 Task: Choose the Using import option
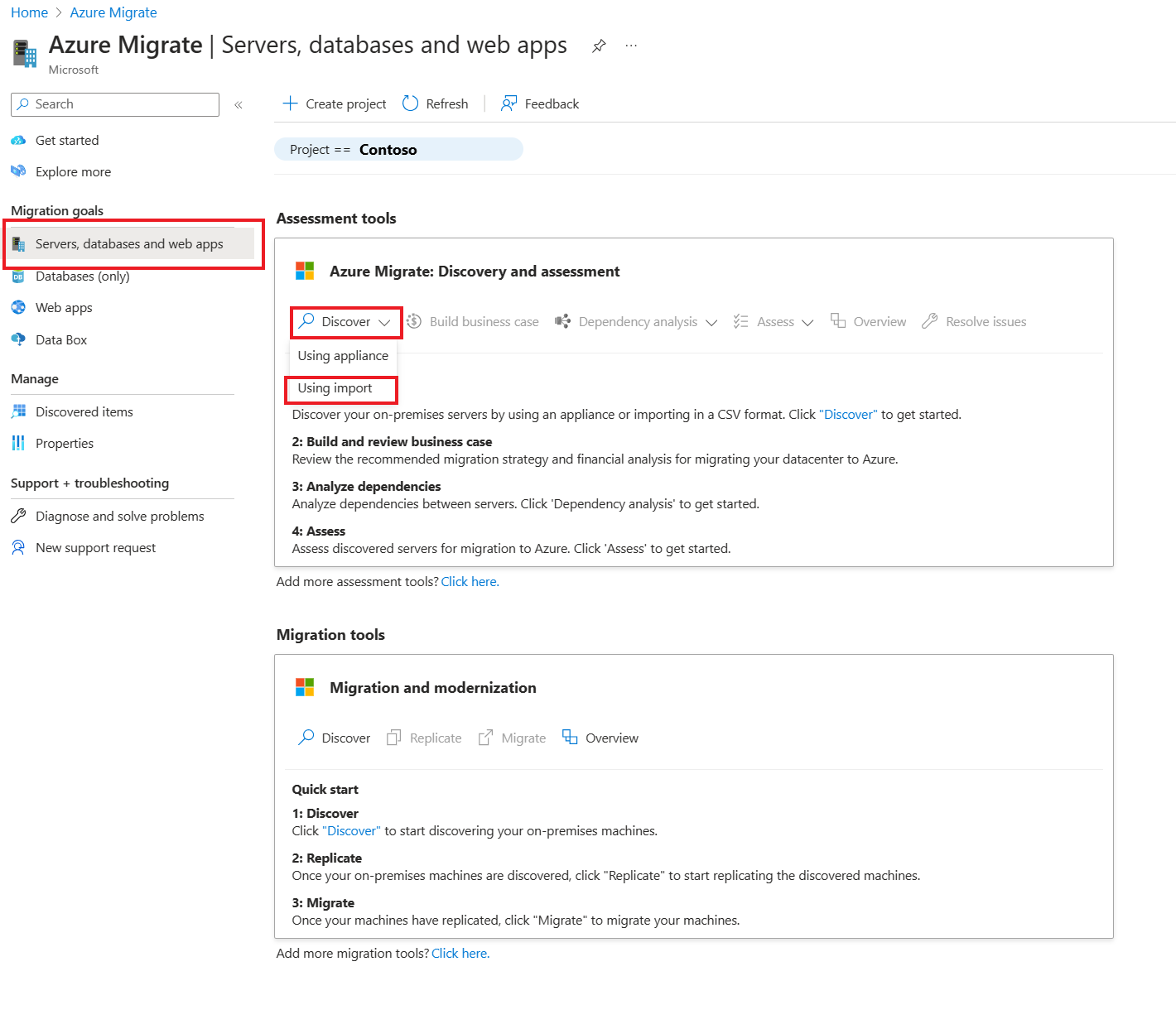click(335, 387)
